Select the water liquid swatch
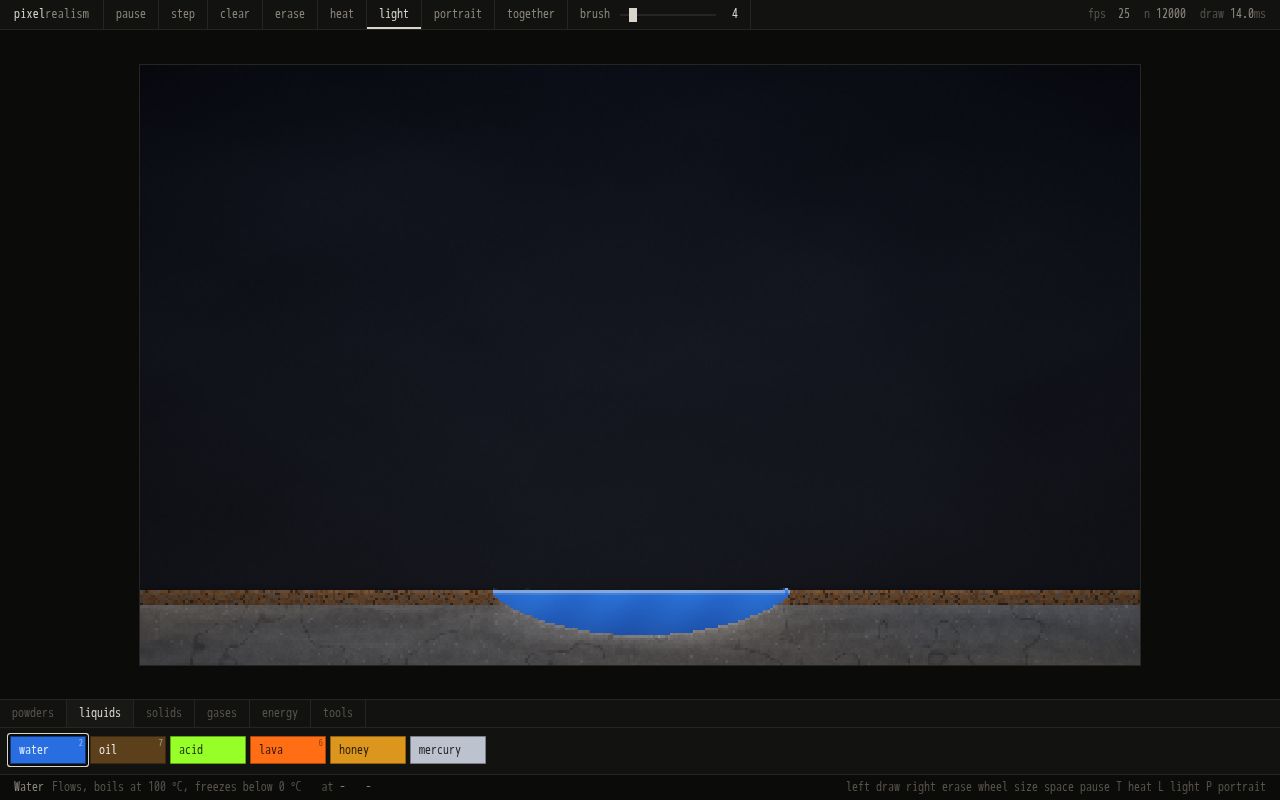 (x=48, y=750)
